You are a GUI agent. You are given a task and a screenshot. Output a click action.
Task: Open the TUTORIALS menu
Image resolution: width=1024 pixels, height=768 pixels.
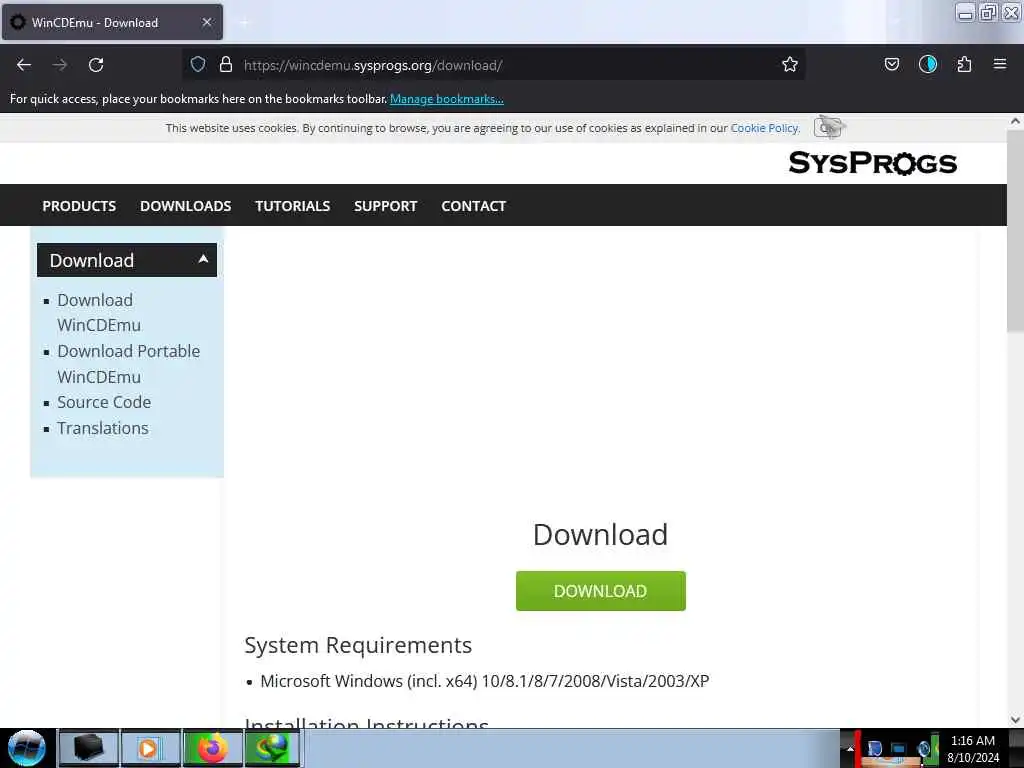[293, 206]
